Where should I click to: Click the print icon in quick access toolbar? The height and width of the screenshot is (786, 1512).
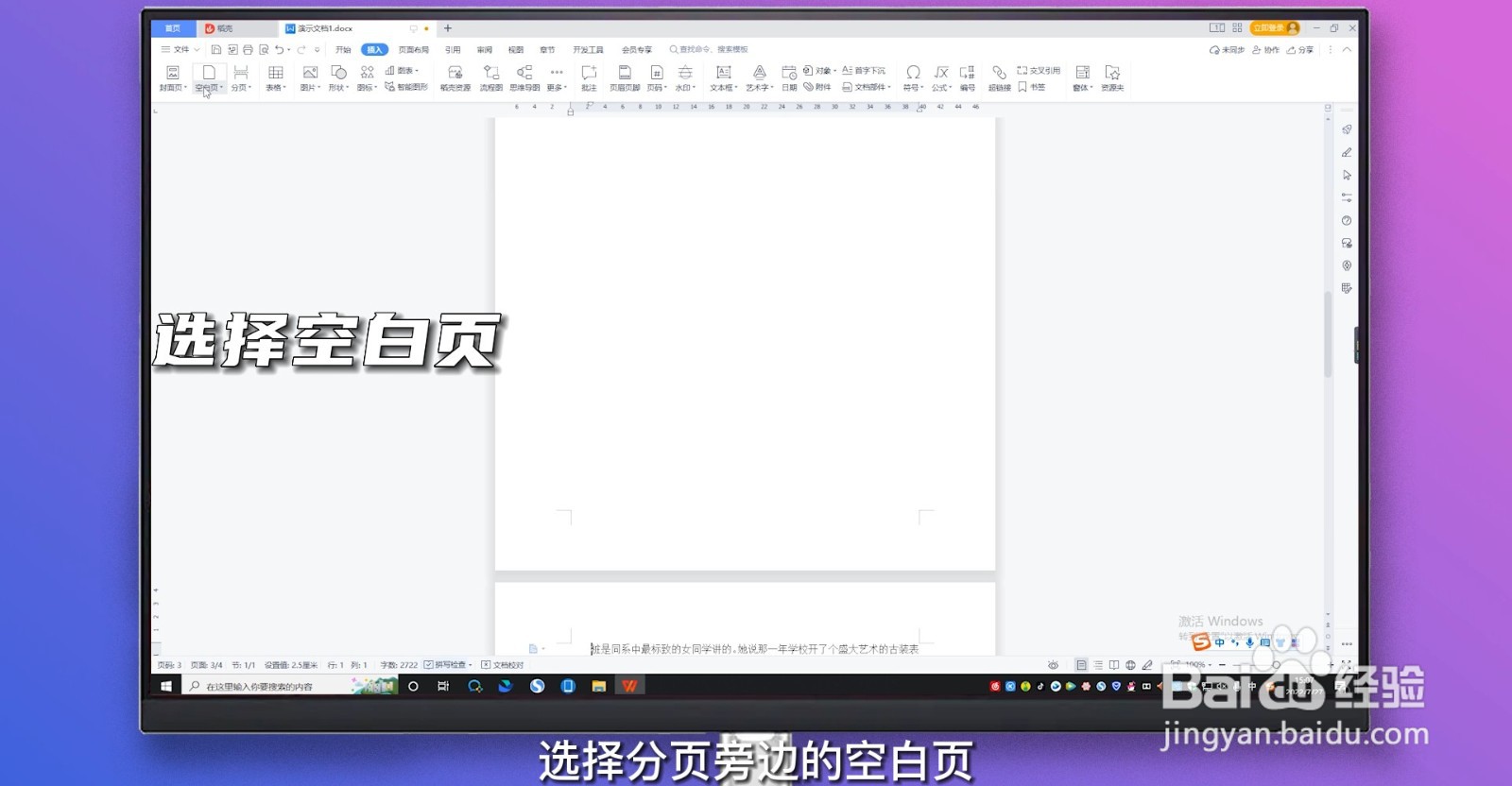click(248, 50)
